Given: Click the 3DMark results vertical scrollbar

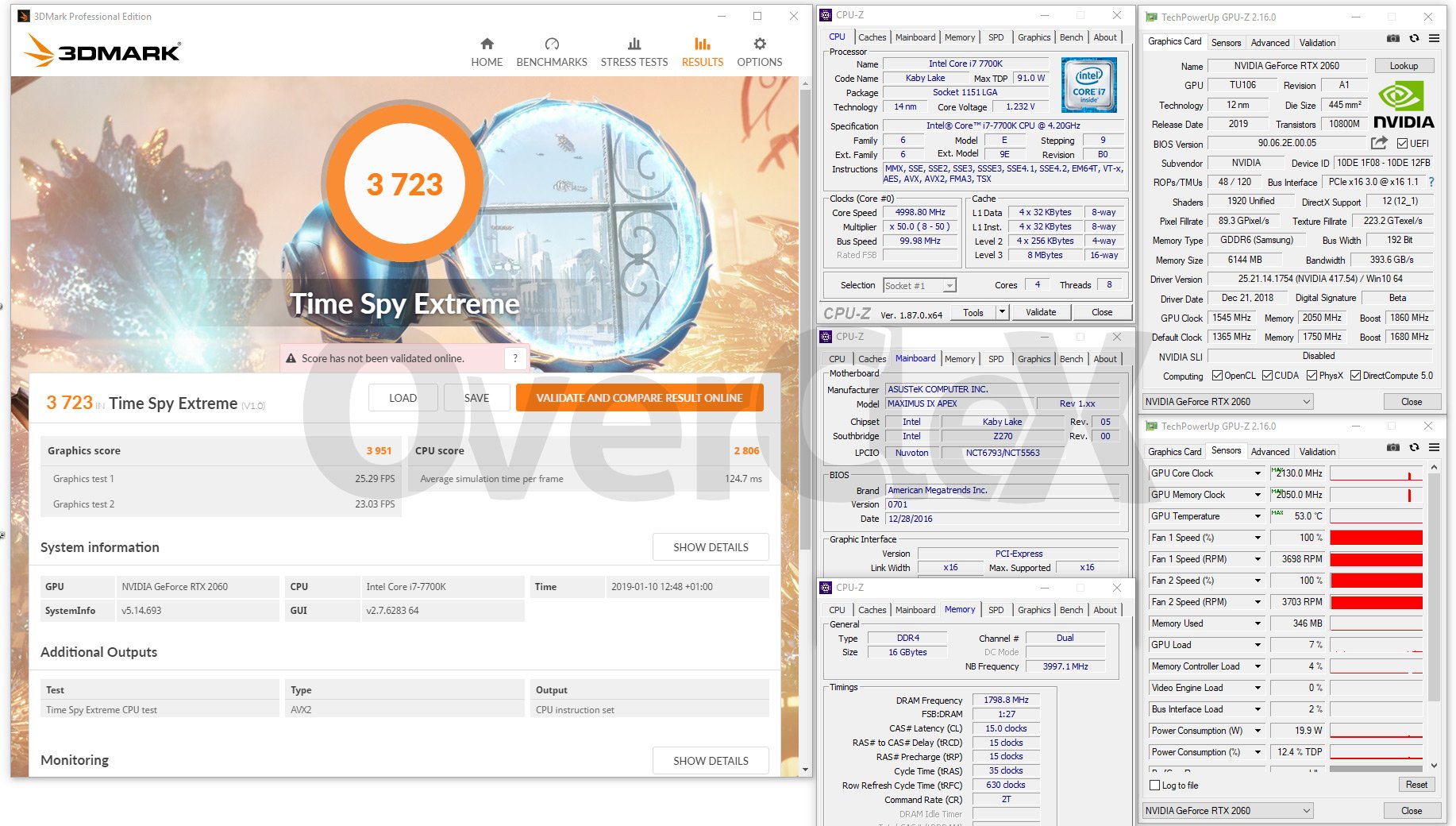Looking at the screenshot, I should point(805,318).
